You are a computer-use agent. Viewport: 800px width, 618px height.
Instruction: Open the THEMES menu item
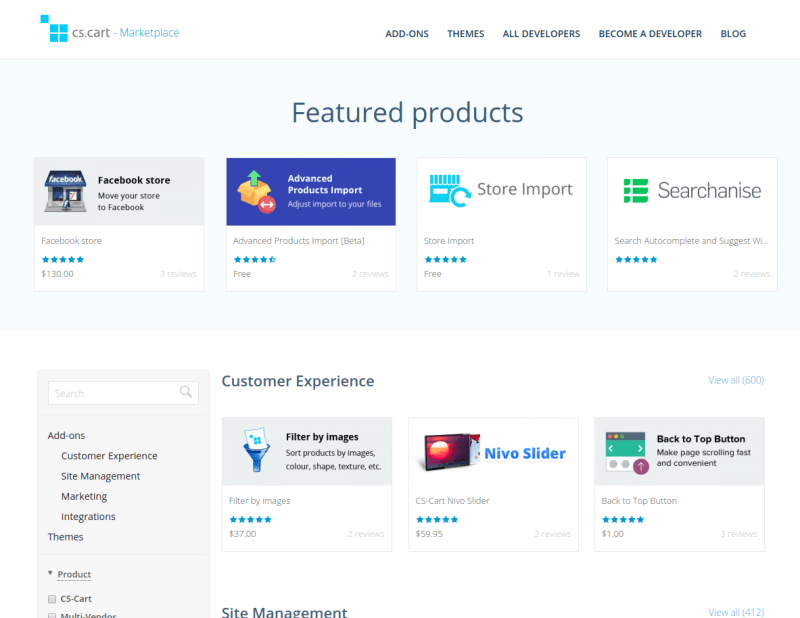[465, 33]
